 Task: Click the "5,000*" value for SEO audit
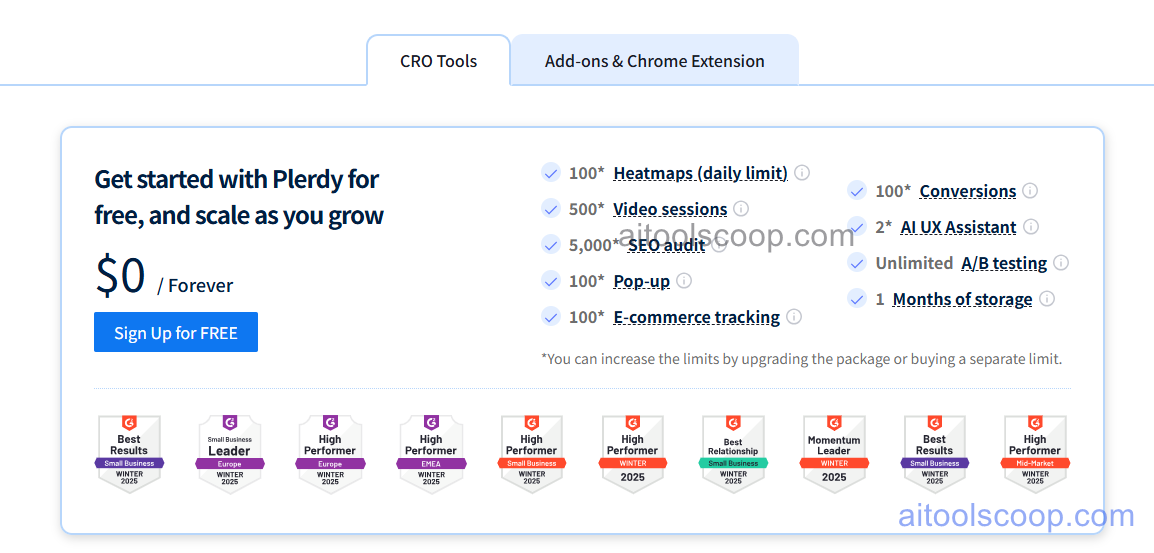594,245
